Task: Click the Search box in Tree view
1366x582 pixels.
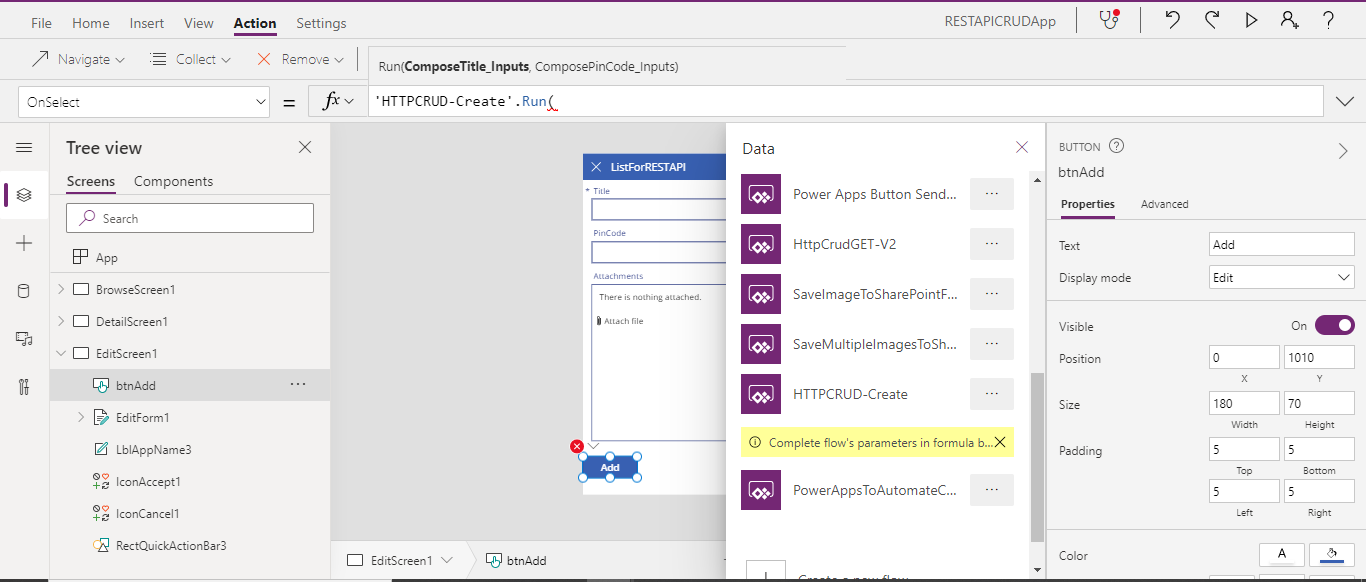Action: 190,217
